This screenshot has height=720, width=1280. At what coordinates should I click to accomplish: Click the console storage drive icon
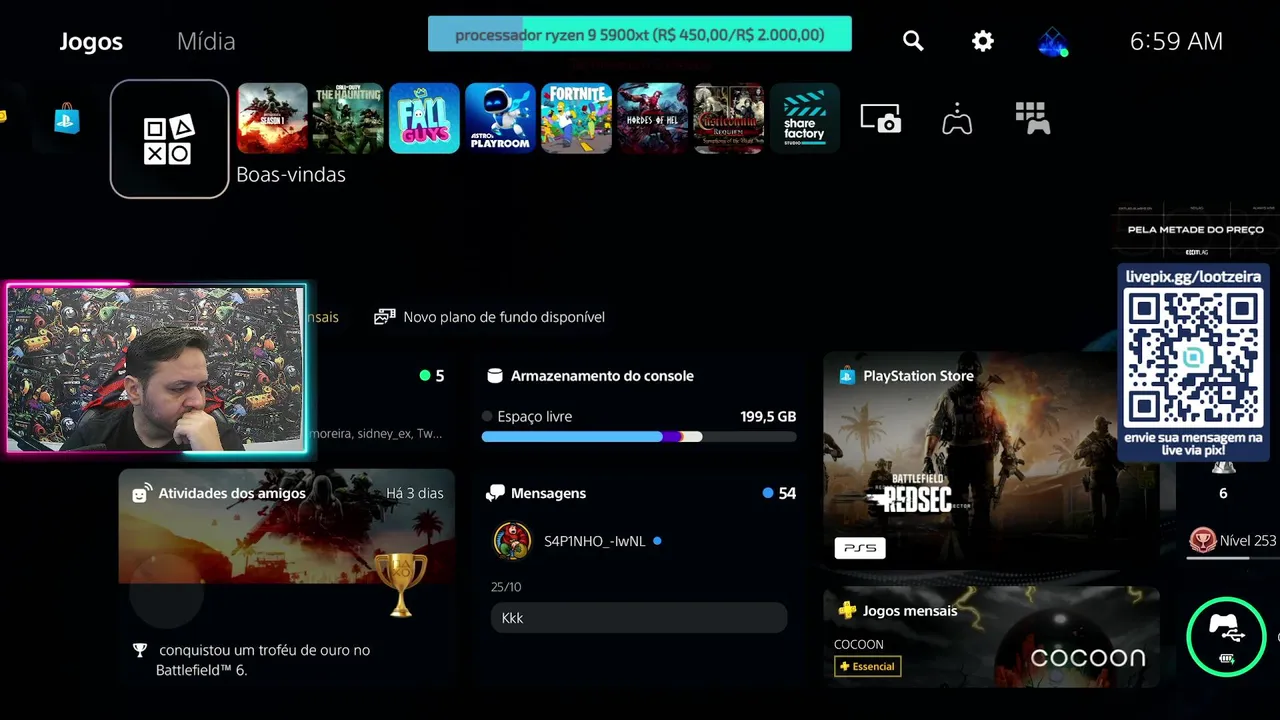[494, 376]
